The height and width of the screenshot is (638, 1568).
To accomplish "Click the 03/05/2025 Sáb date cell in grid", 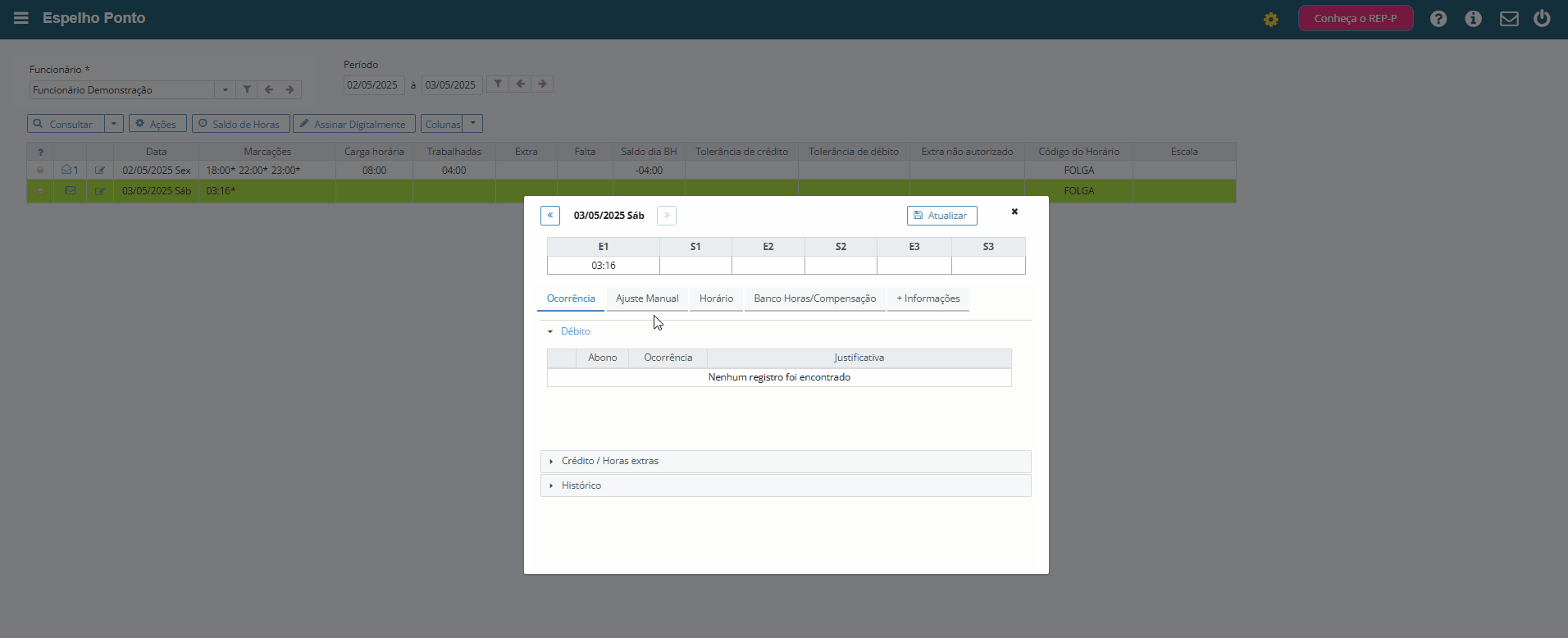I will (157, 190).
